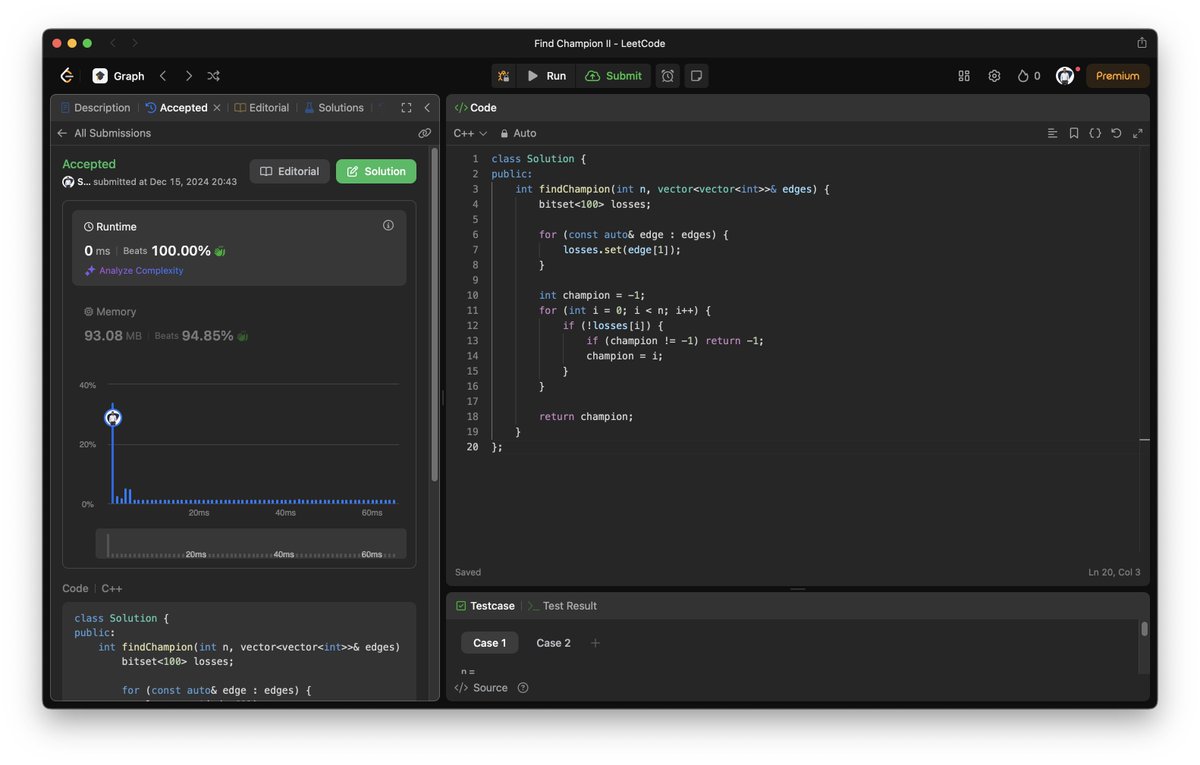Click the testcase panel scrollbar
Viewport: 1200px width, 765px height.
point(1144,629)
